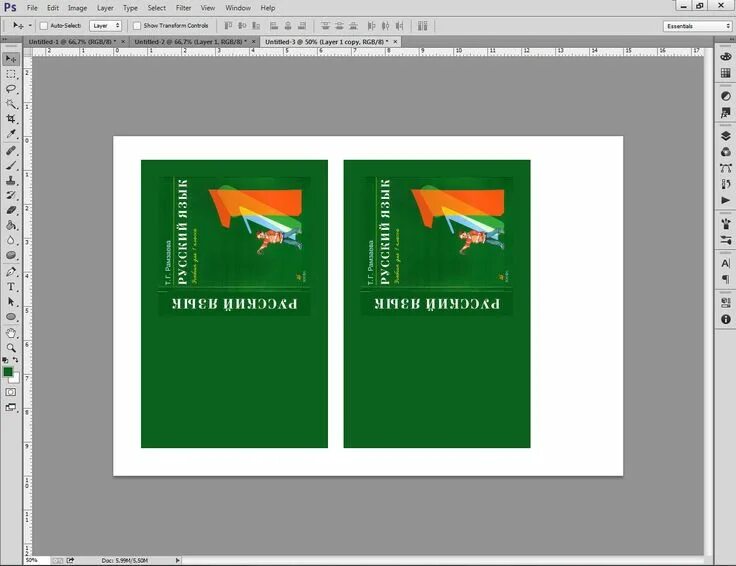The image size is (736, 566).
Task: Select the Eyedropper tool
Action: point(11,134)
